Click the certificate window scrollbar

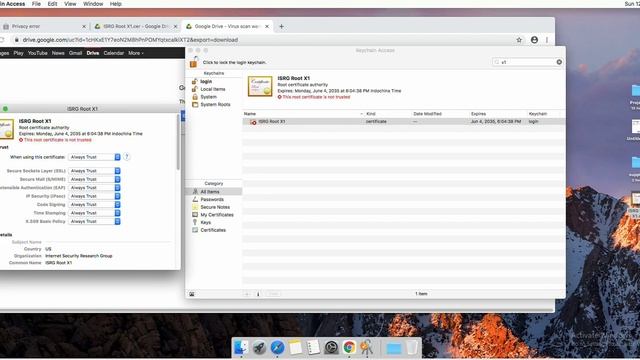[178, 142]
